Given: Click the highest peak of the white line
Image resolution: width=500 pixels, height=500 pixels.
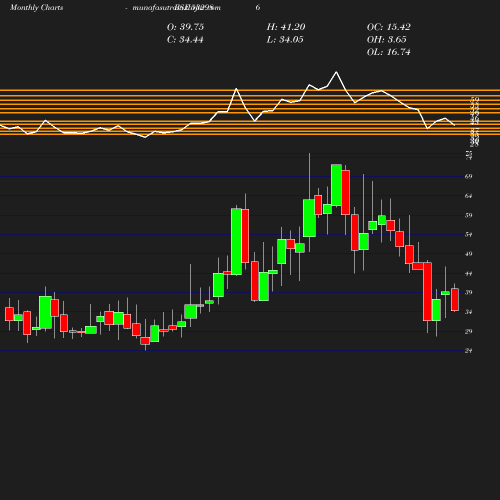Looking at the screenshot, I should click(x=336, y=72).
